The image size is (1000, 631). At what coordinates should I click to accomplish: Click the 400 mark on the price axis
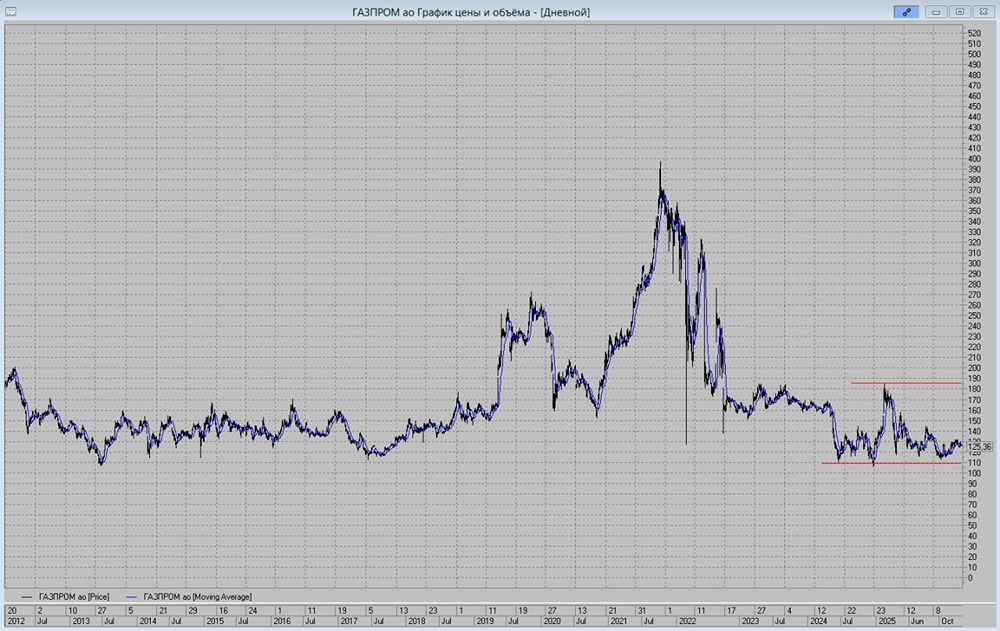click(973, 159)
